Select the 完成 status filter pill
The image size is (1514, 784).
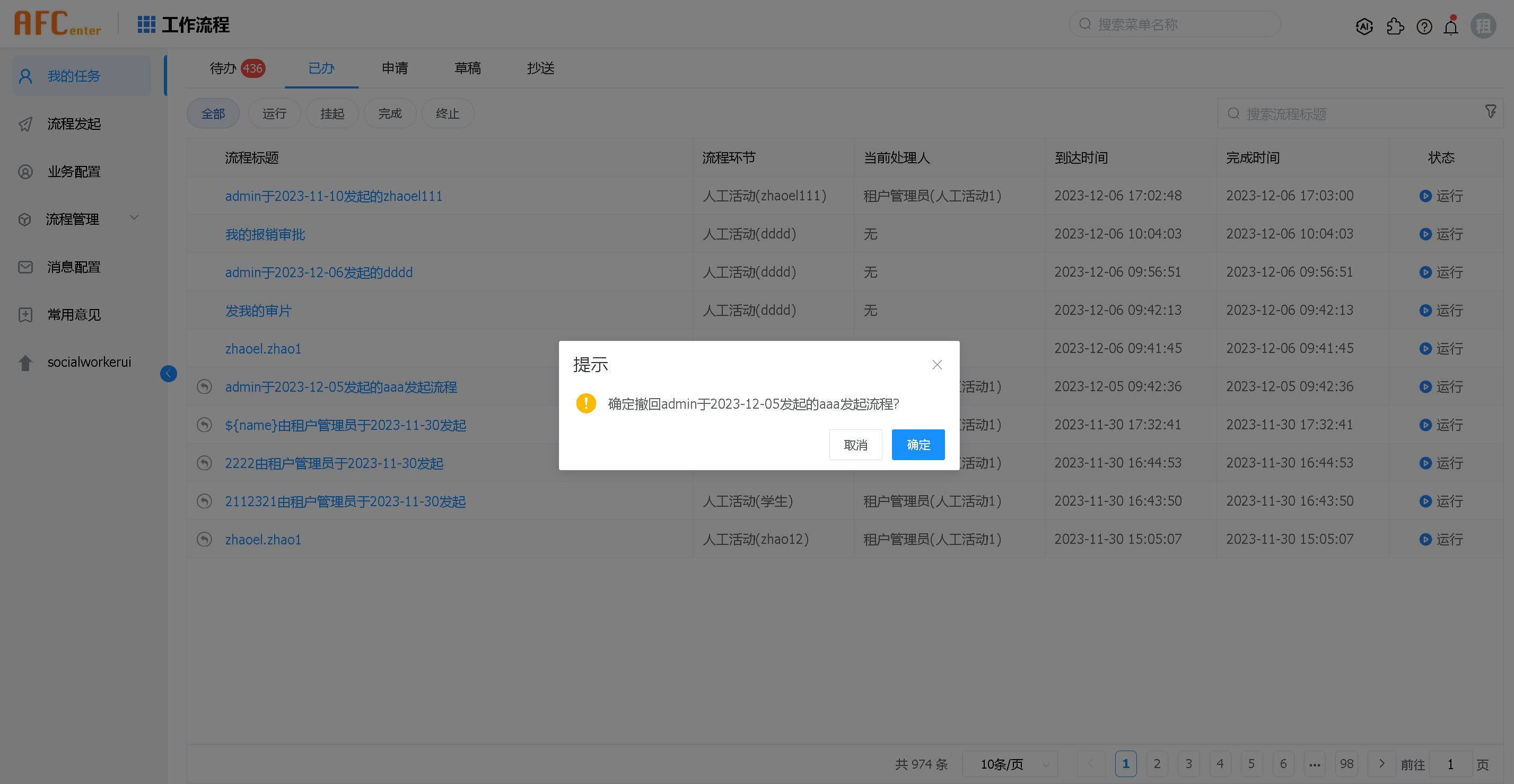coord(390,113)
